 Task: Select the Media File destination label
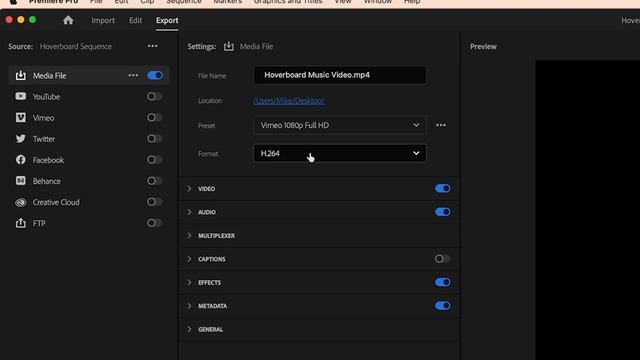pyautogui.click(x=49, y=76)
